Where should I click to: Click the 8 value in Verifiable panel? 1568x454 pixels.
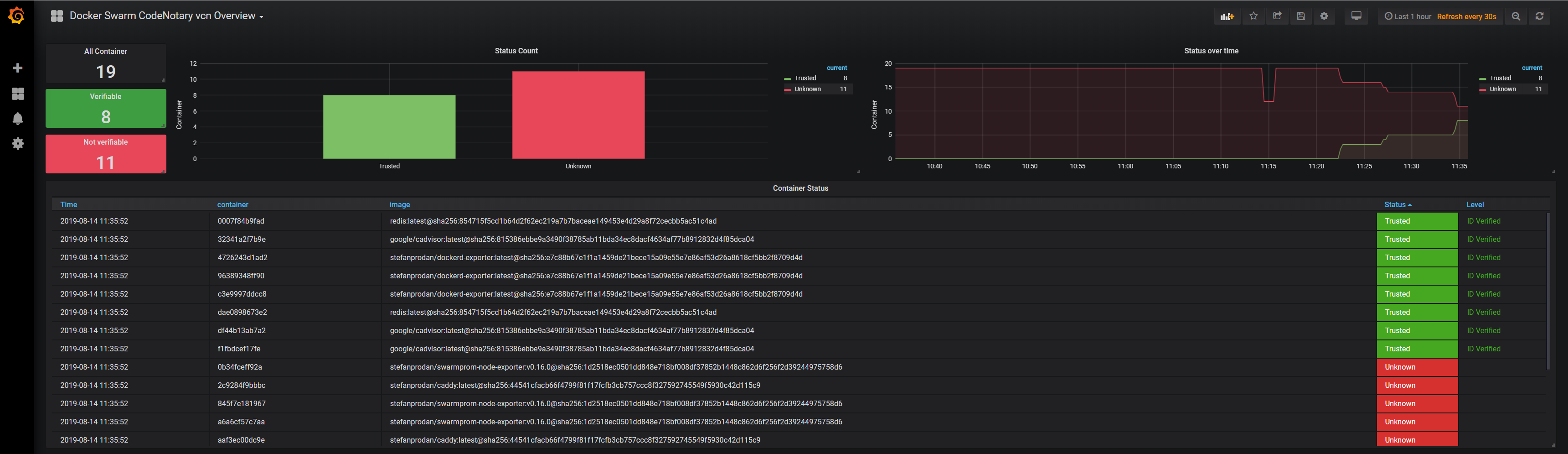point(106,117)
